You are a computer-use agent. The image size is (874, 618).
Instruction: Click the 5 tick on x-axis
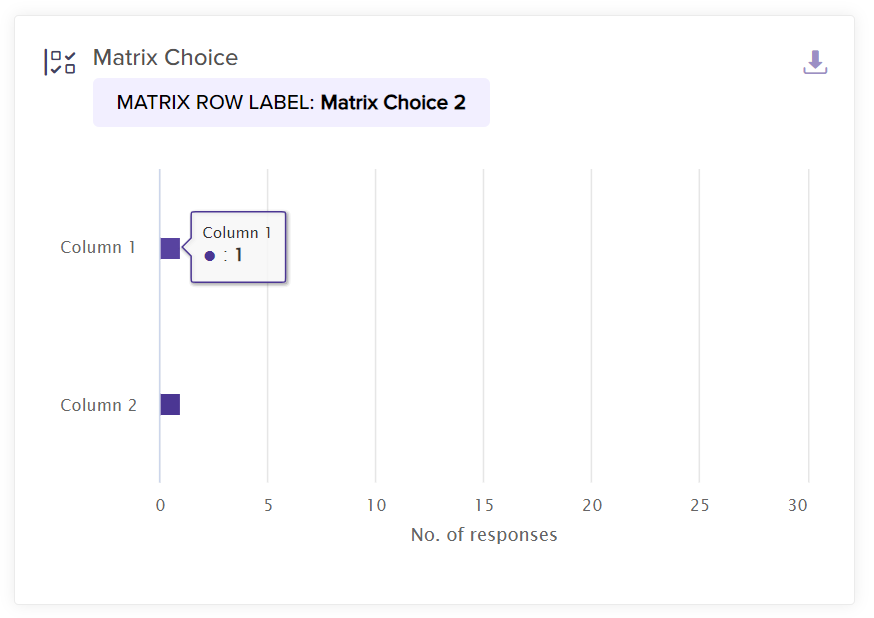pyautogui.click(x=268, y=506)
